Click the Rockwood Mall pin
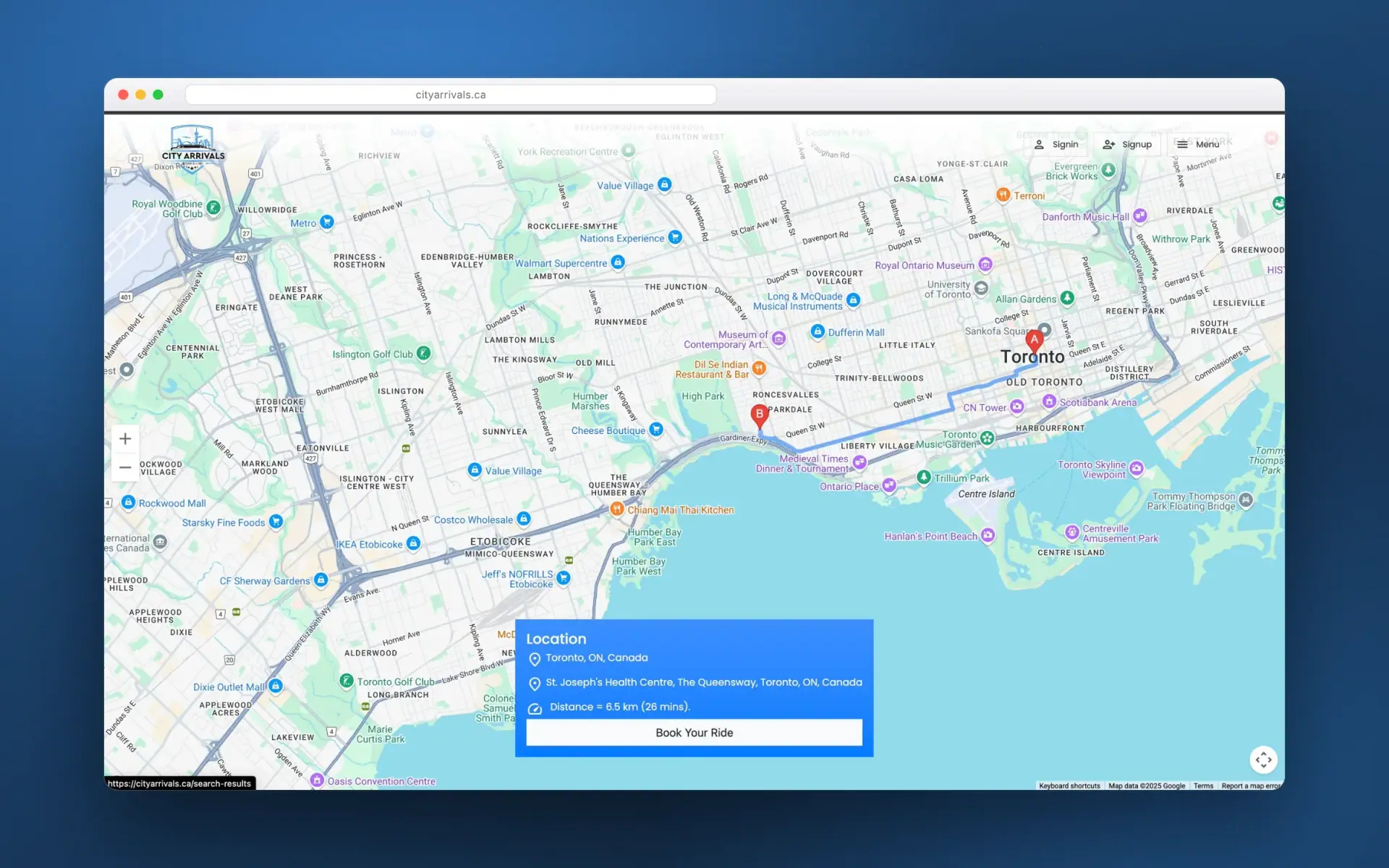This screenshot has width=1389, height=868. [128, 502]
